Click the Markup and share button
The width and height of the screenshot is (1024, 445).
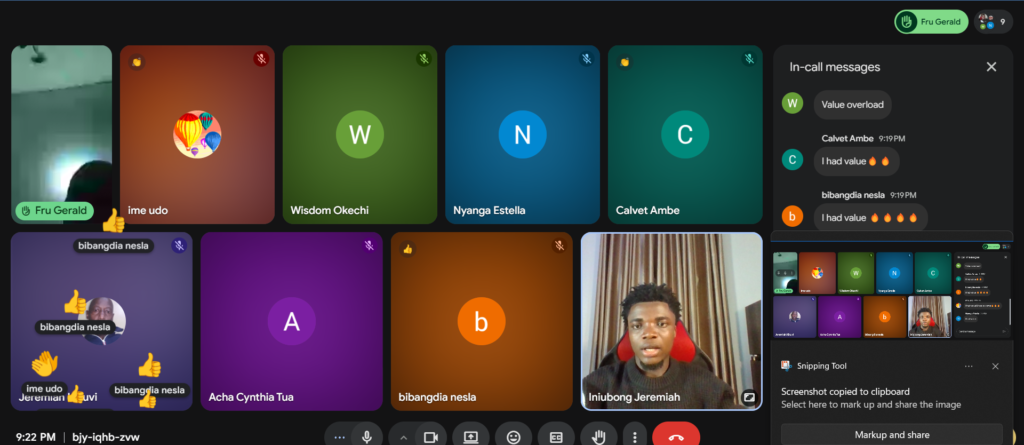coord(891,435)
